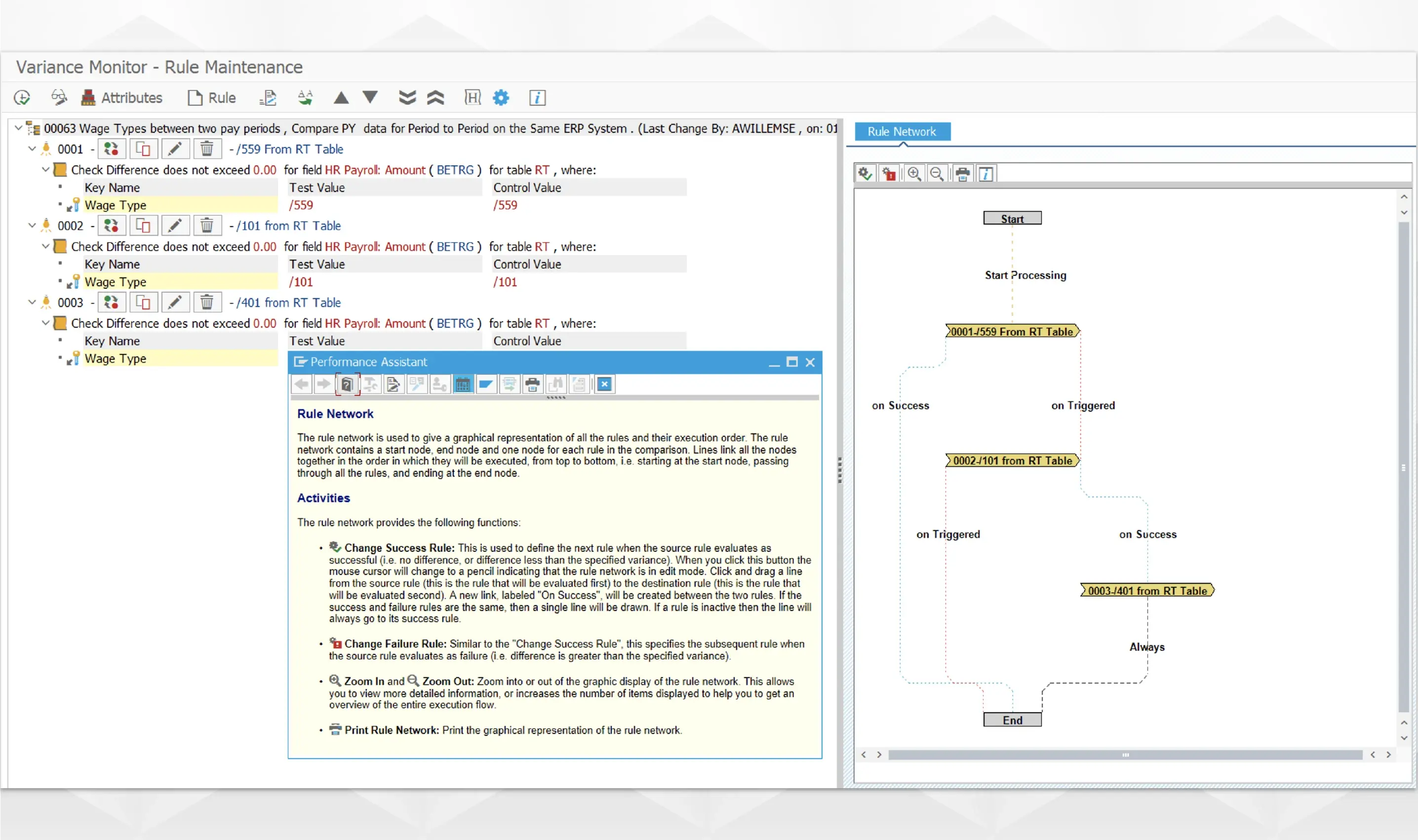Delete rule 0001 with trash icon
The height and width of the screenshot is (840, 1418).
[207, 149]
